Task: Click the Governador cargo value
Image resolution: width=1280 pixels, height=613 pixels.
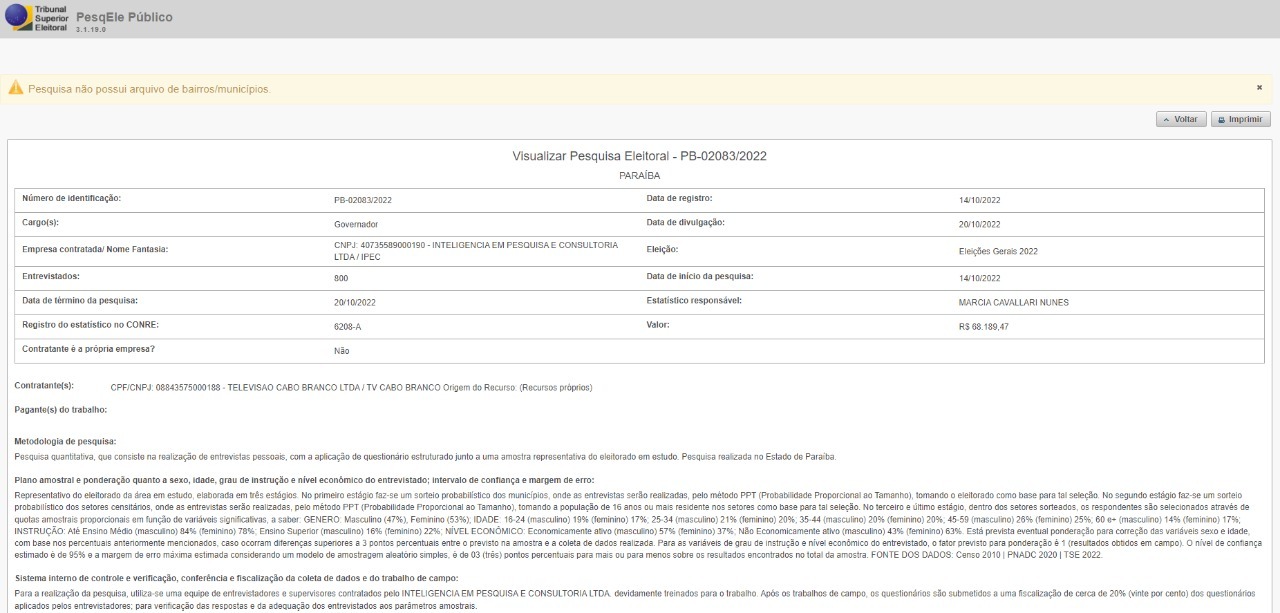Action: (356, 224)
